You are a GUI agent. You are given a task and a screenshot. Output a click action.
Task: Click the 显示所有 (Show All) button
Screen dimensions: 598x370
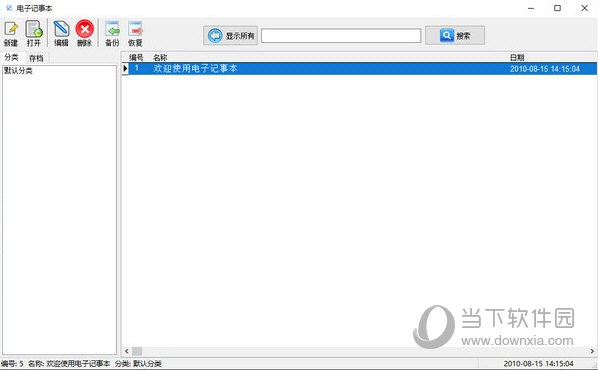pos(230,36)
